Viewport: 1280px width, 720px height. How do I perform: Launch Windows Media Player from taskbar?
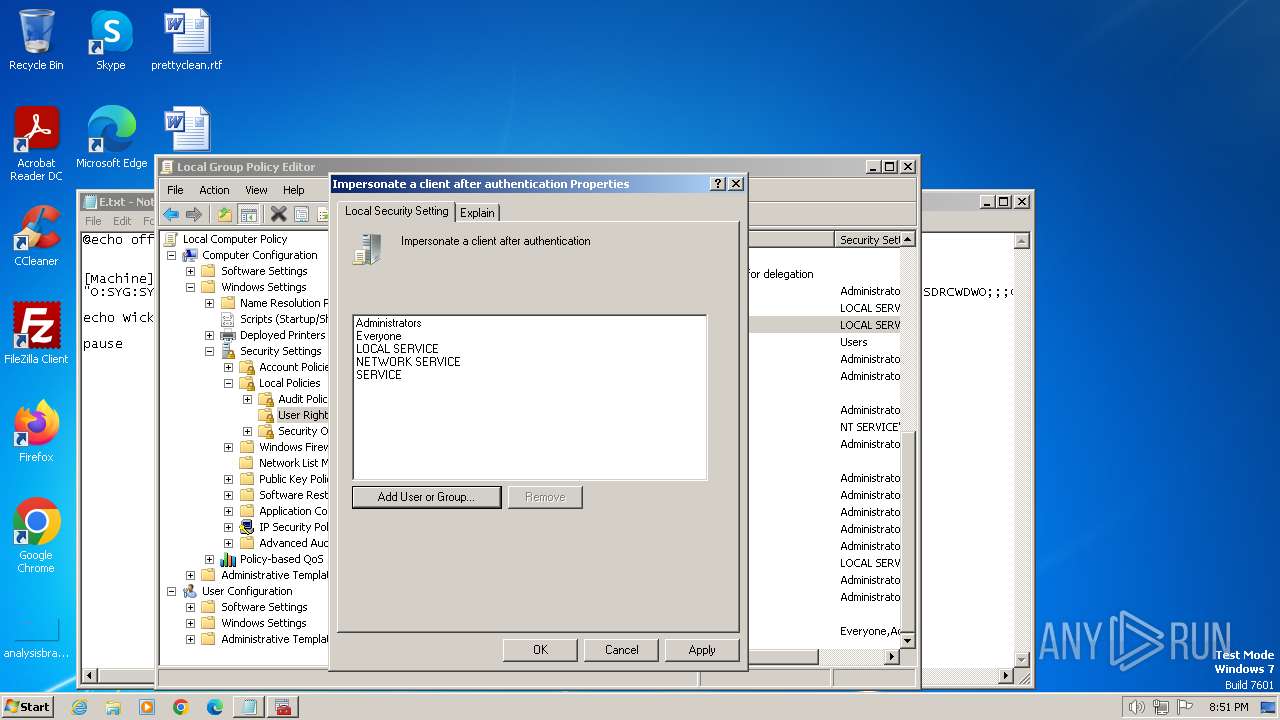147,707
